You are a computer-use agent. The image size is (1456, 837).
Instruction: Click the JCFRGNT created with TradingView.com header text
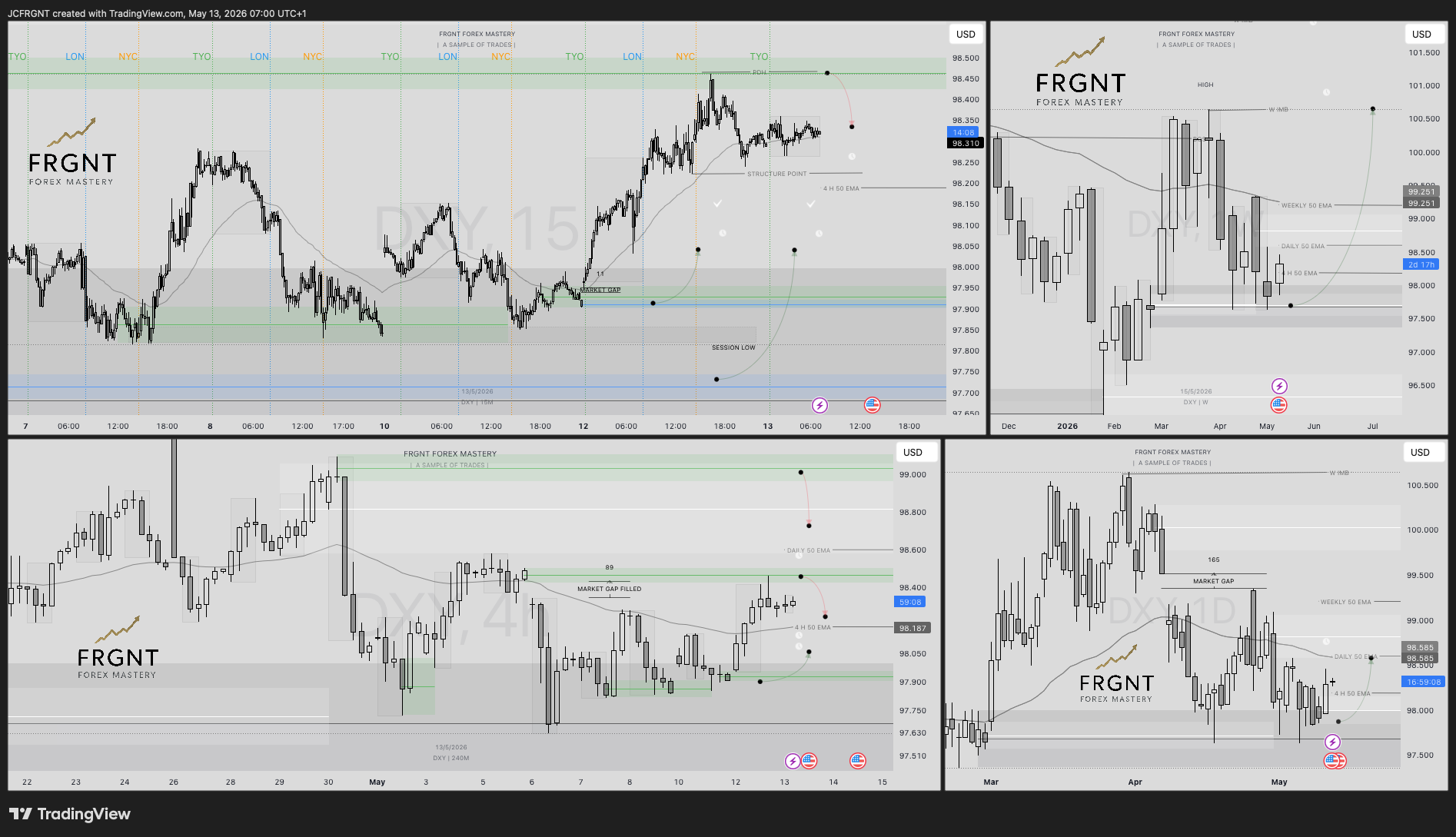coord(157,13)
